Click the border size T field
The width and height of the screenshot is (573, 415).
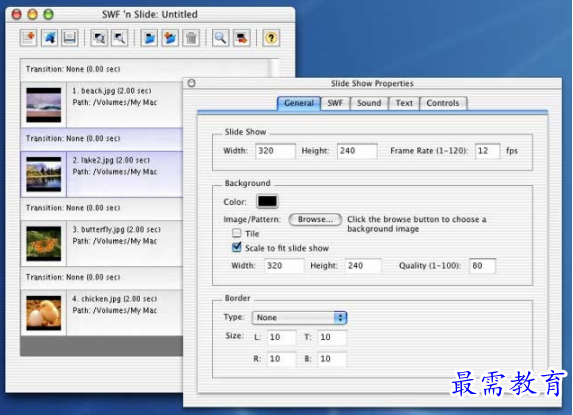pyautogui.click(x=332, y=337)
